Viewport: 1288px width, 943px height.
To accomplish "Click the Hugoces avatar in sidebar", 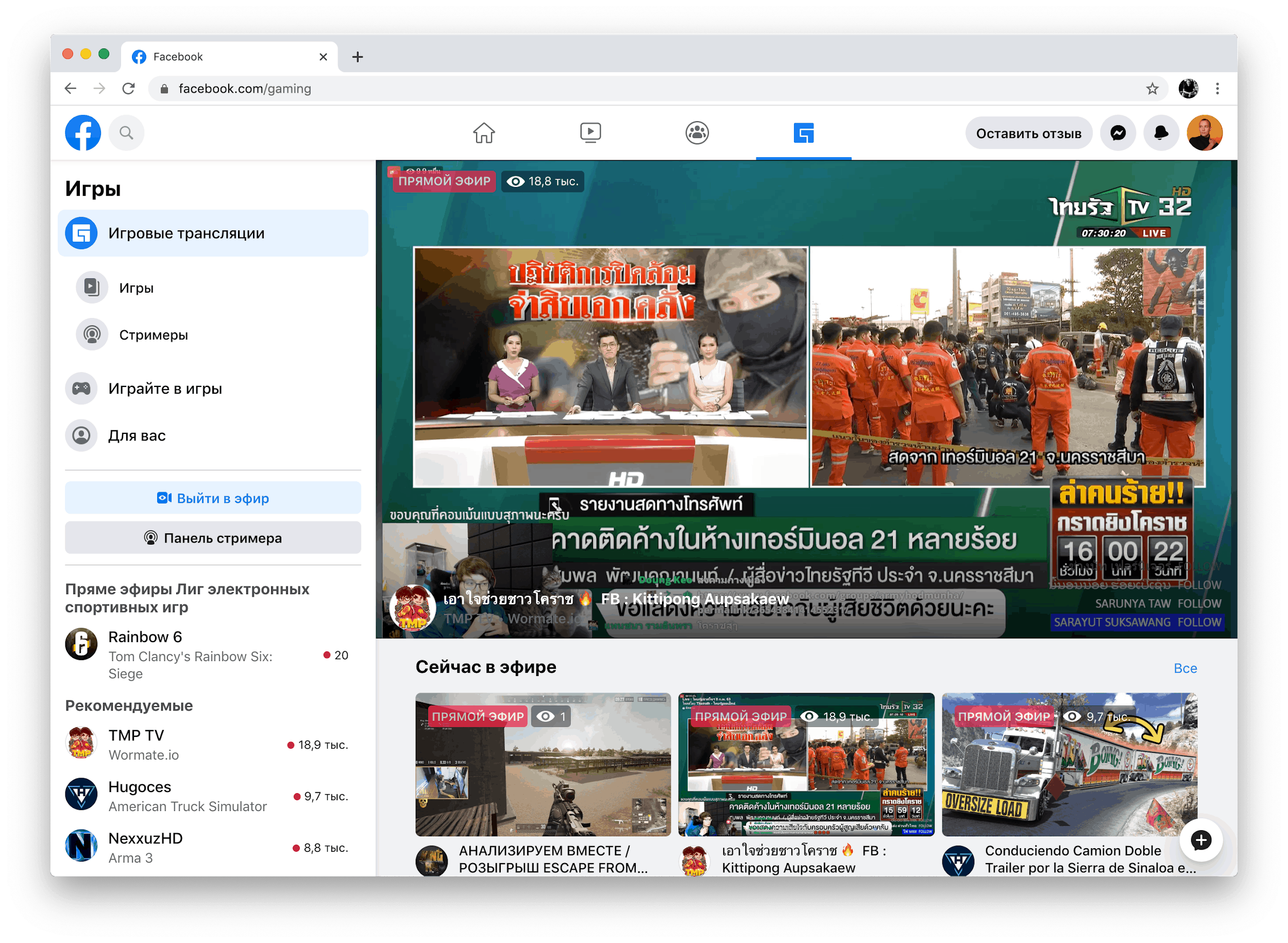I will tap(81, 795).
